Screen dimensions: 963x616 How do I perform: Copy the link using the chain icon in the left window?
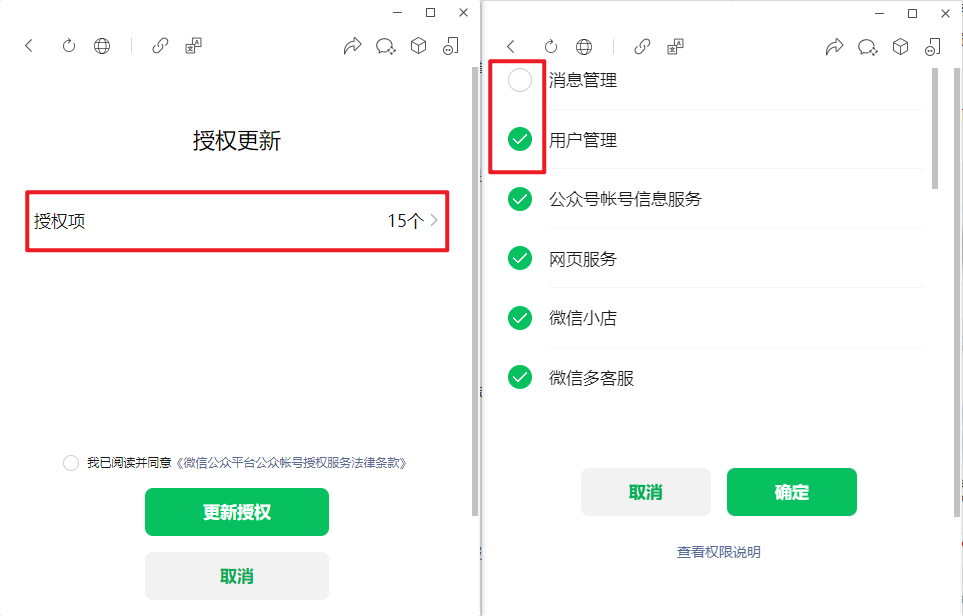click(x=160, y=45)
